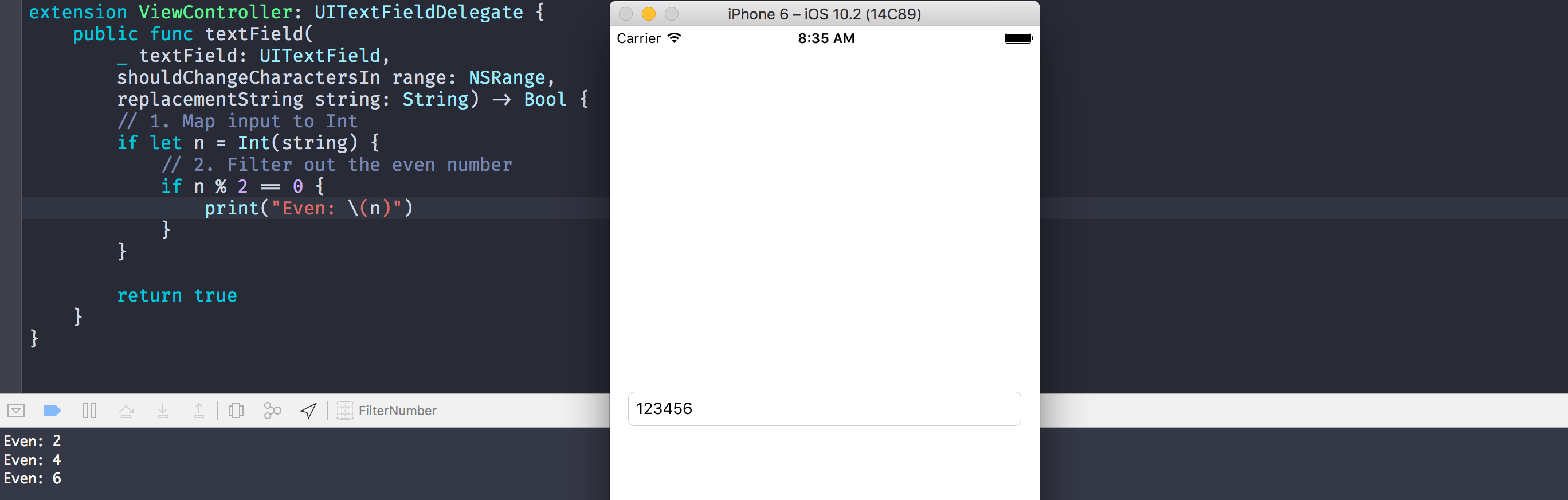Image resolution: width=1568 pixels, height=500 pixels.
Task: Click the Step Into debug icon
Action: (x=163, y=411)
